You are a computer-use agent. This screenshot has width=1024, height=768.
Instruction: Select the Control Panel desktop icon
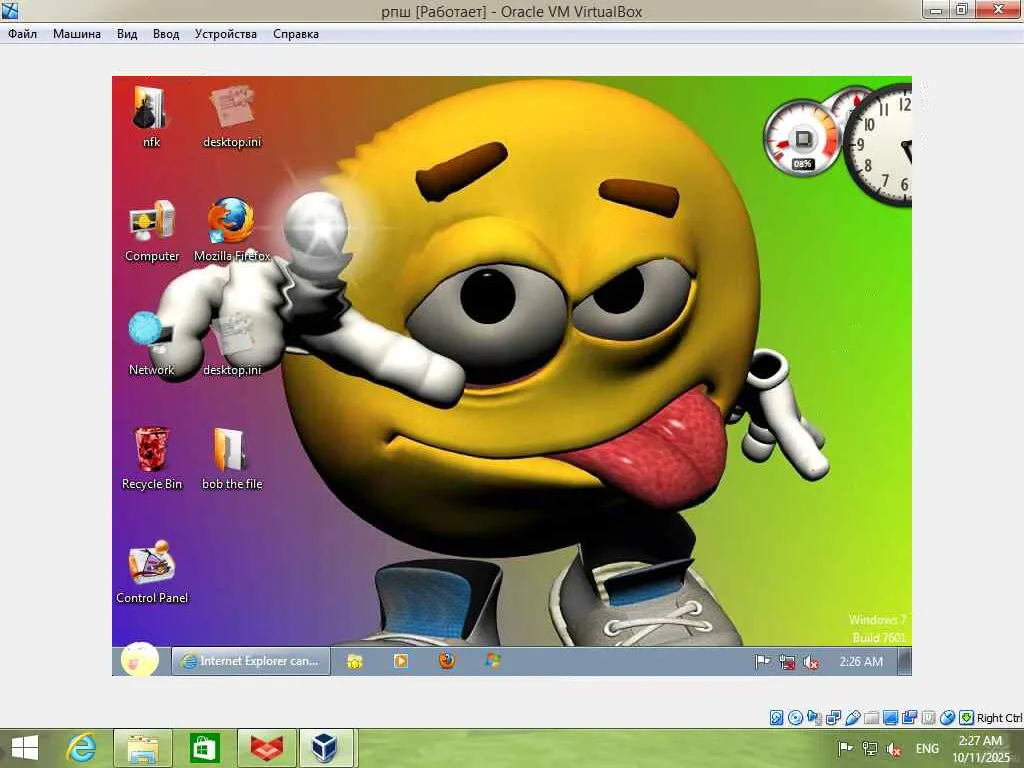pyautogui.click(x=152, y=564)
